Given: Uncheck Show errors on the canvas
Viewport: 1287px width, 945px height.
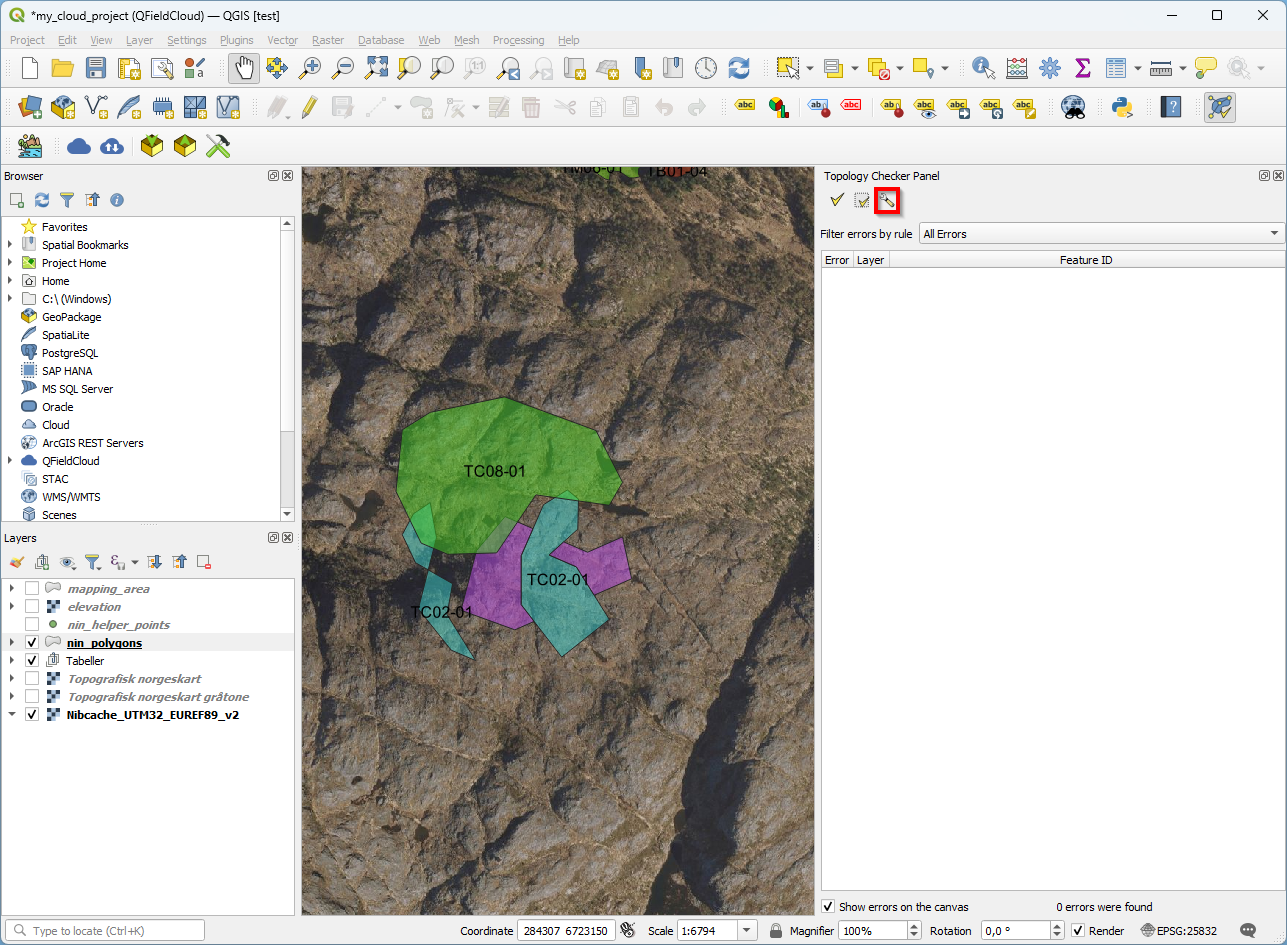Looking at the screenshot, I should coord(828,907).
